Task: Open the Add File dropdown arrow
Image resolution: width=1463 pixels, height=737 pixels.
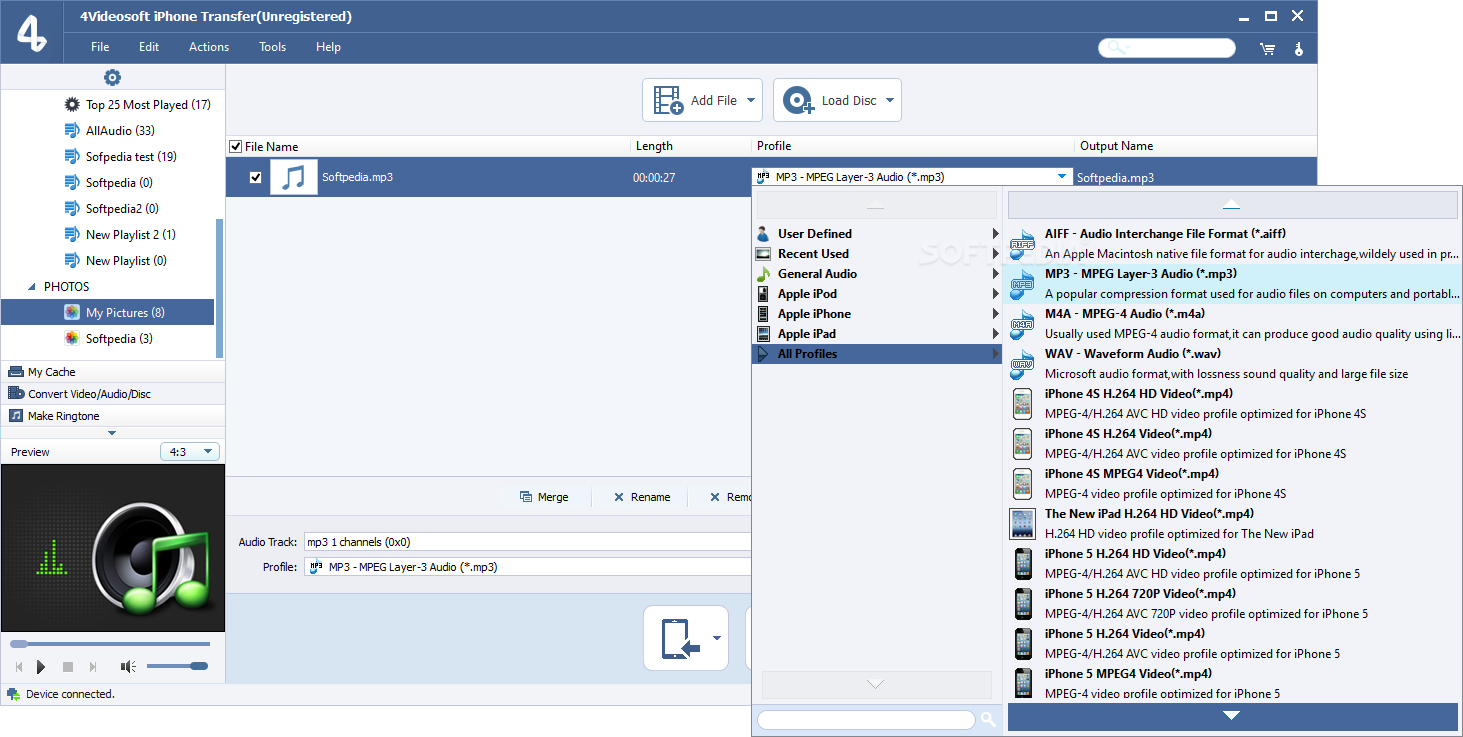Action: (x=751, y=100)
